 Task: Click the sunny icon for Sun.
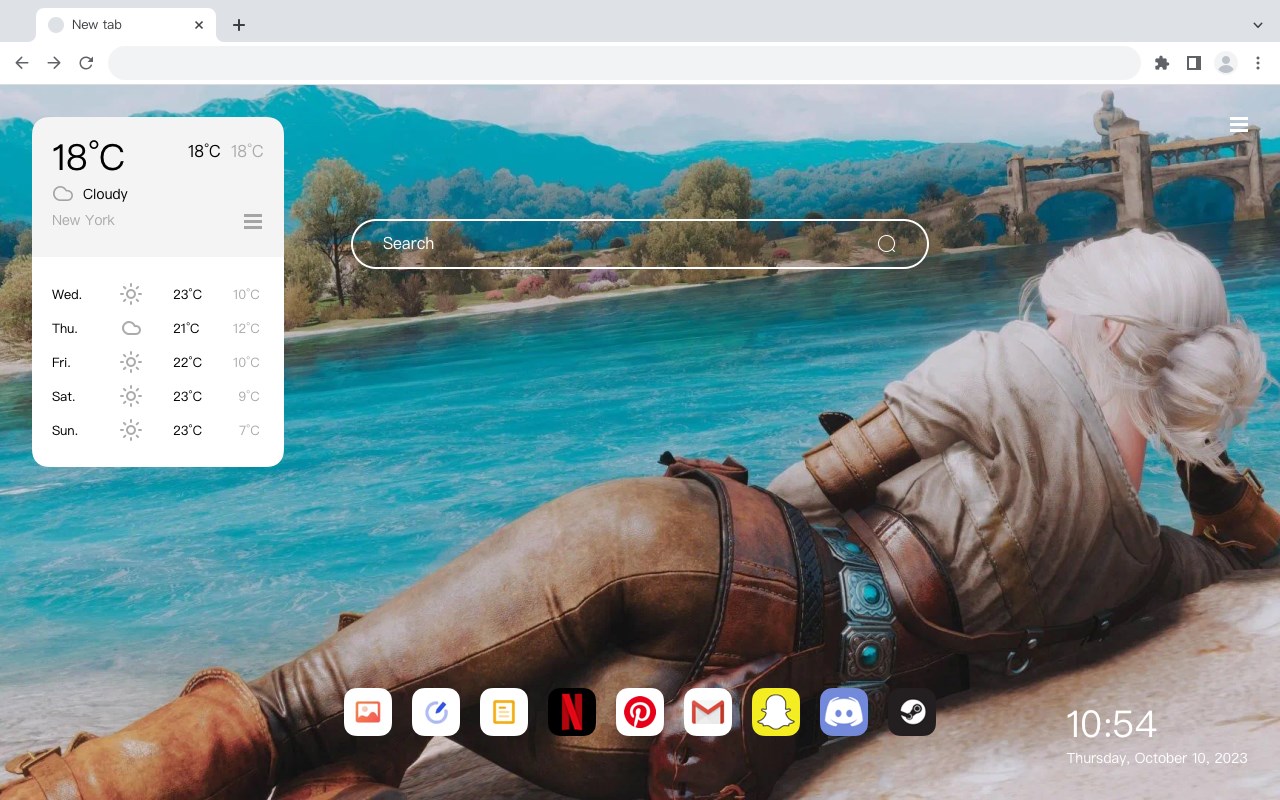coord(131,430)
